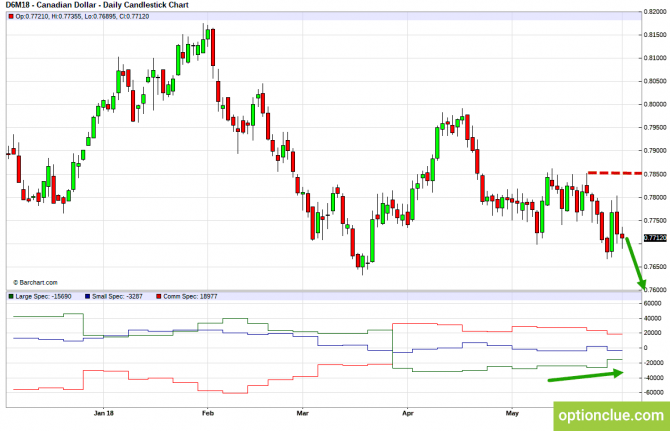
Task: Click the 'Large Spec: -15690' label
Action: tap(44, 296)
